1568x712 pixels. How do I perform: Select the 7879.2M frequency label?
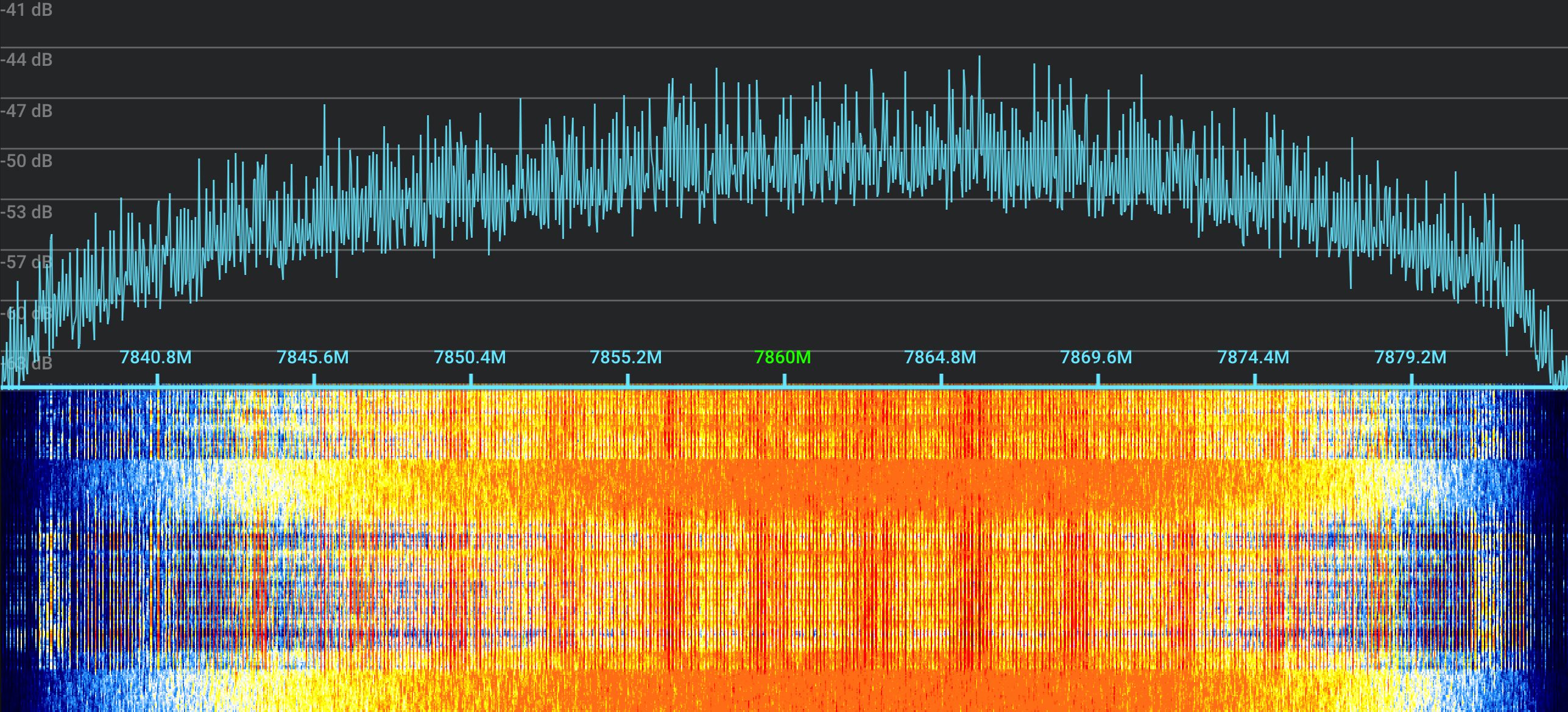pyautogui.click(x=1410, y=357)
